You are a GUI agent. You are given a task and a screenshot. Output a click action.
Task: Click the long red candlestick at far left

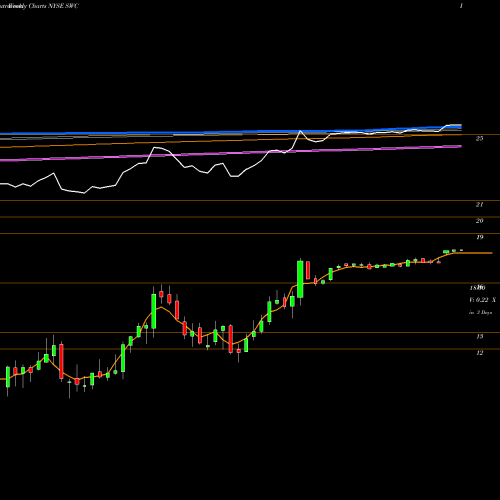tap(61, 361)
